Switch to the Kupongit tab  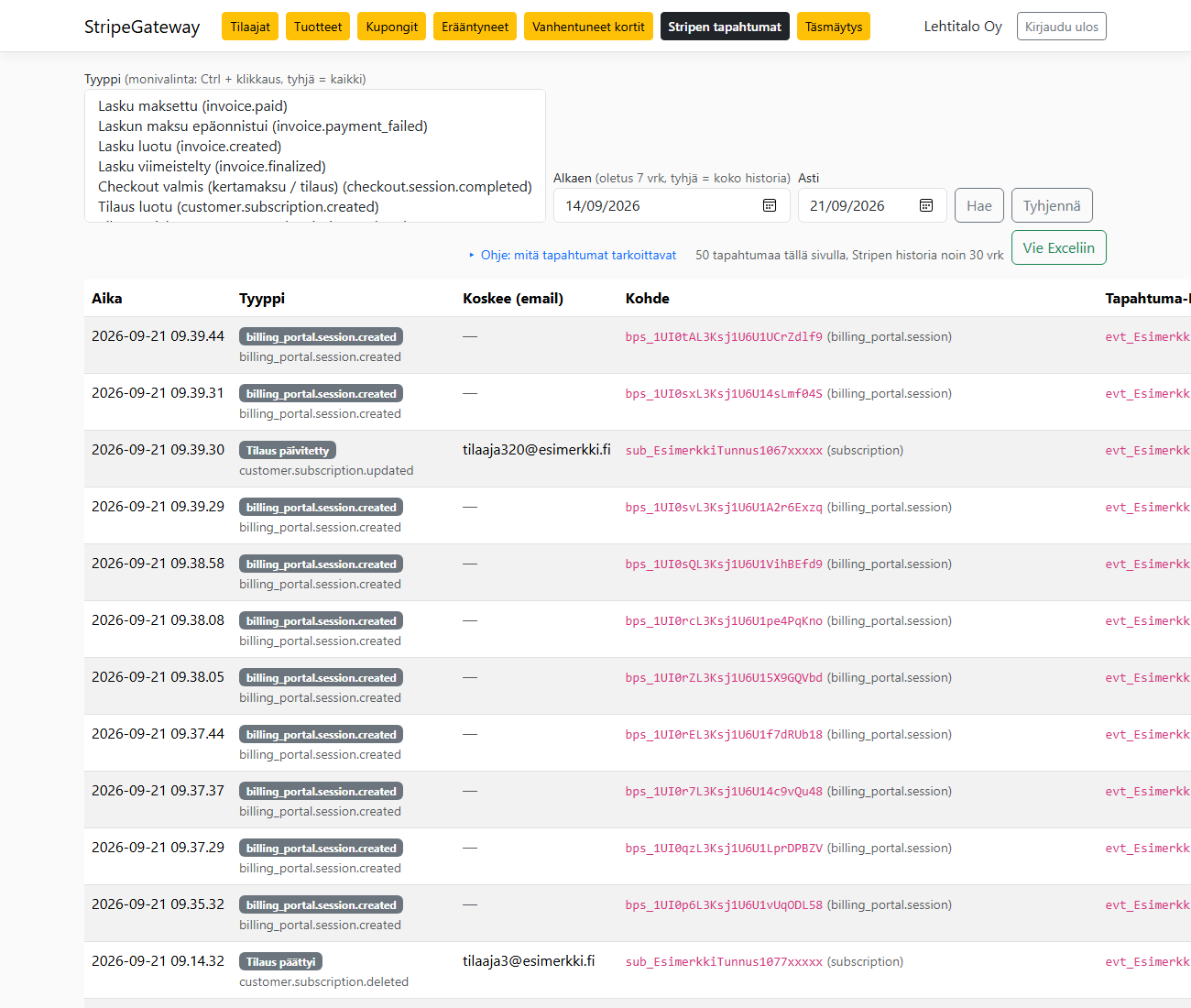coord(392,27)
